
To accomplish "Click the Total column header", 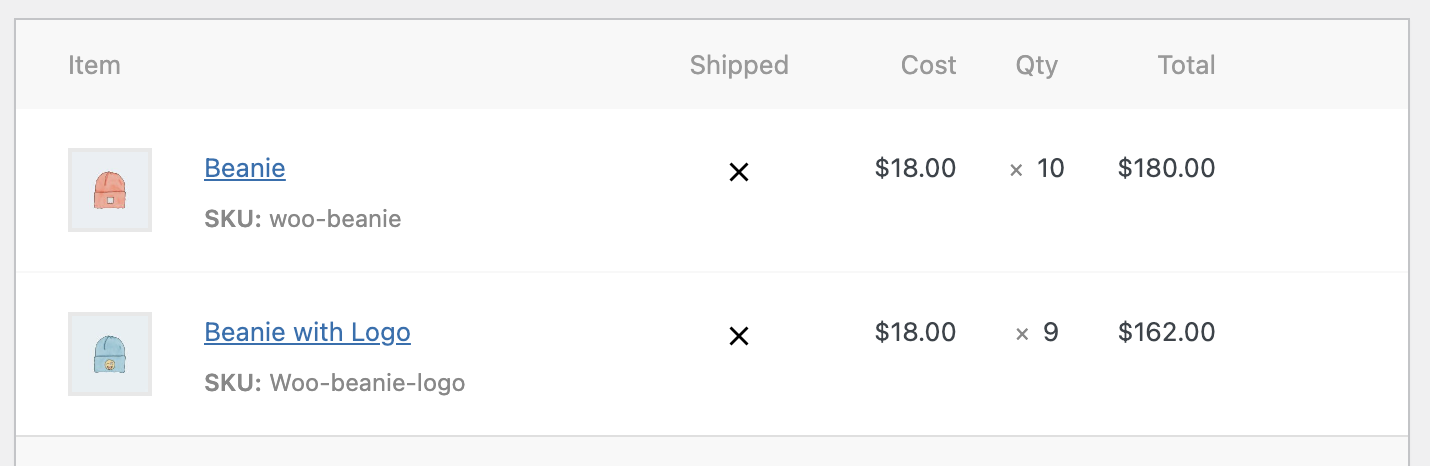I will (x=1186, y=66).
